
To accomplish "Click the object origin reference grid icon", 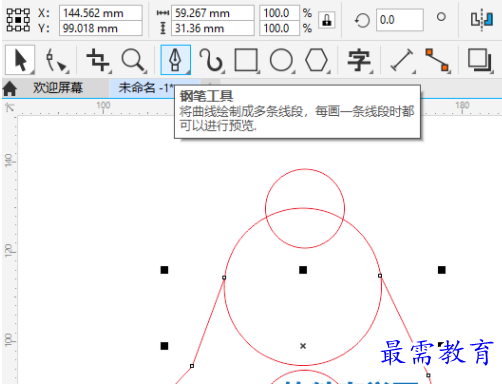I will coord(18,20).
